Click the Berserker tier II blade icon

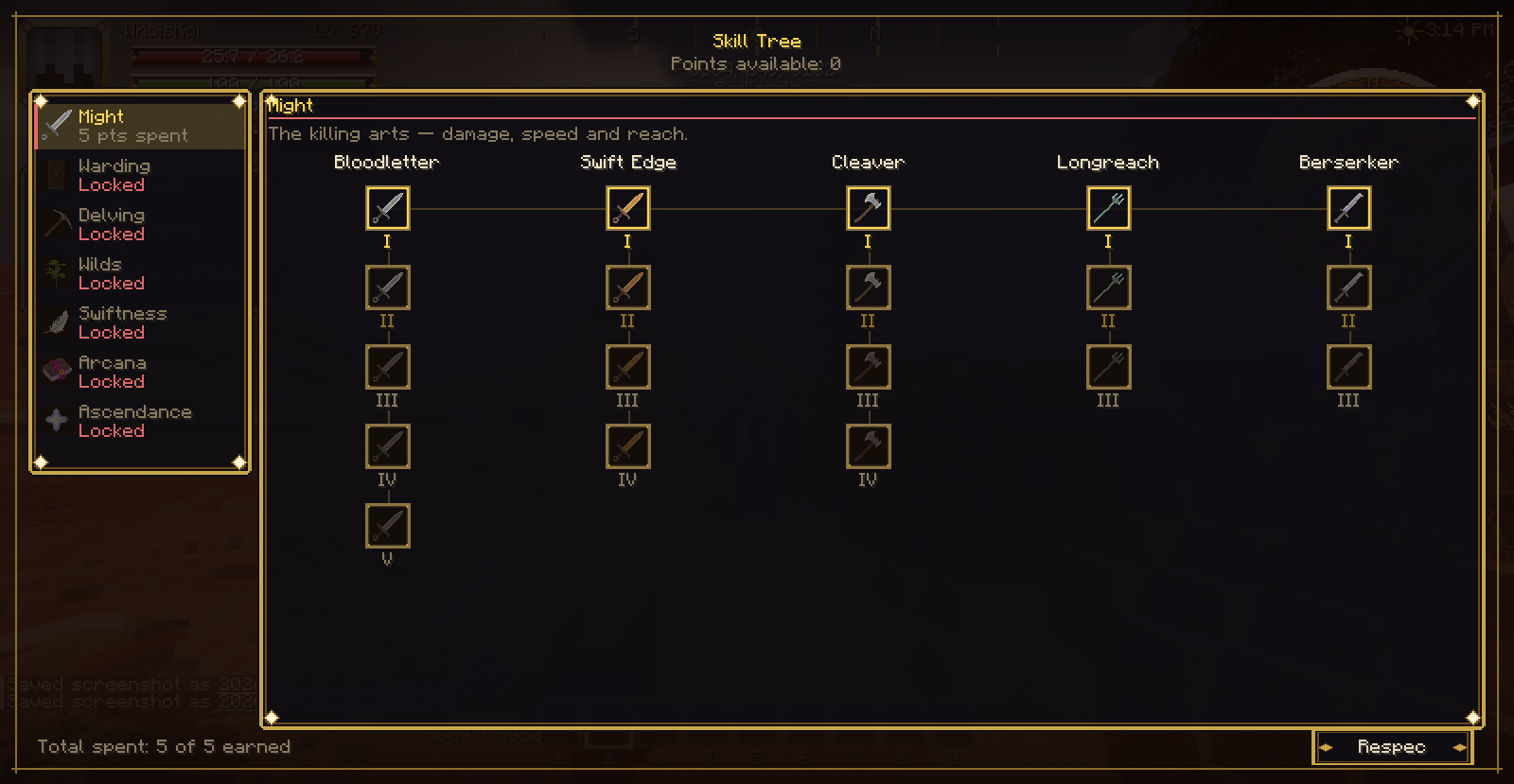click(1349, 287)
